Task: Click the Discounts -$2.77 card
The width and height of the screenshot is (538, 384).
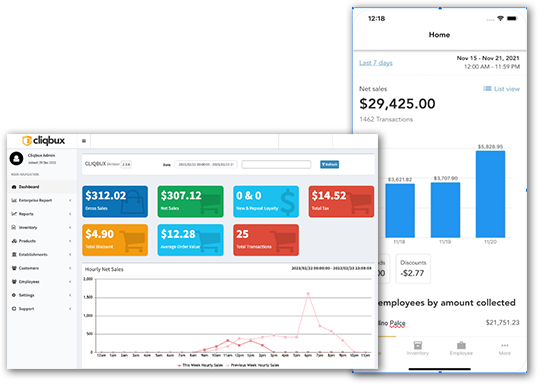Action: 413,269
